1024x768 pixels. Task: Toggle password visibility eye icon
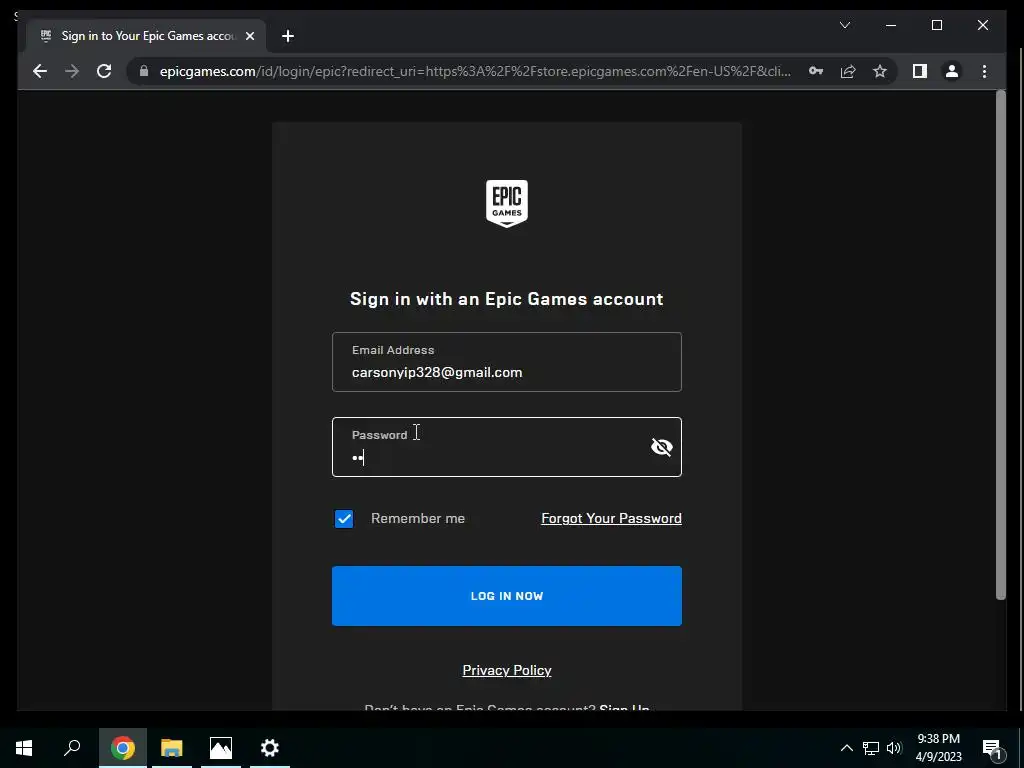tap(662, 447)
